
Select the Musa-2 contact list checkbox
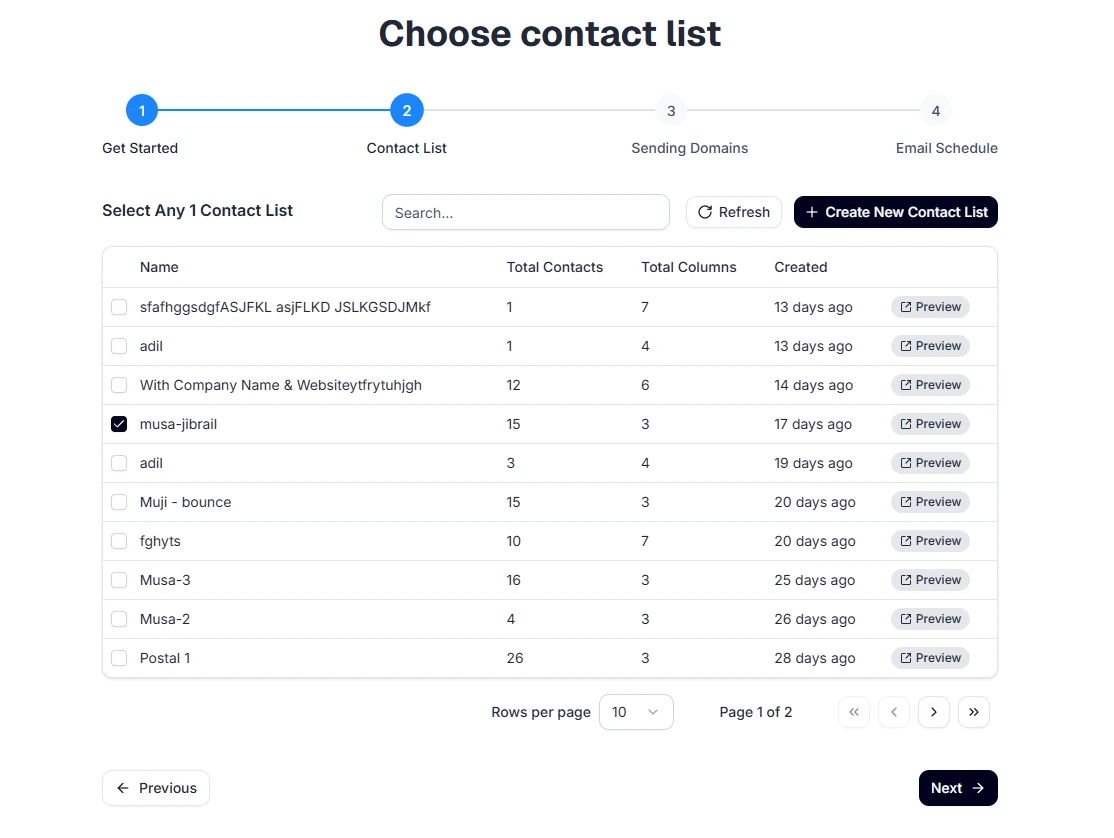tap(119, 619)
